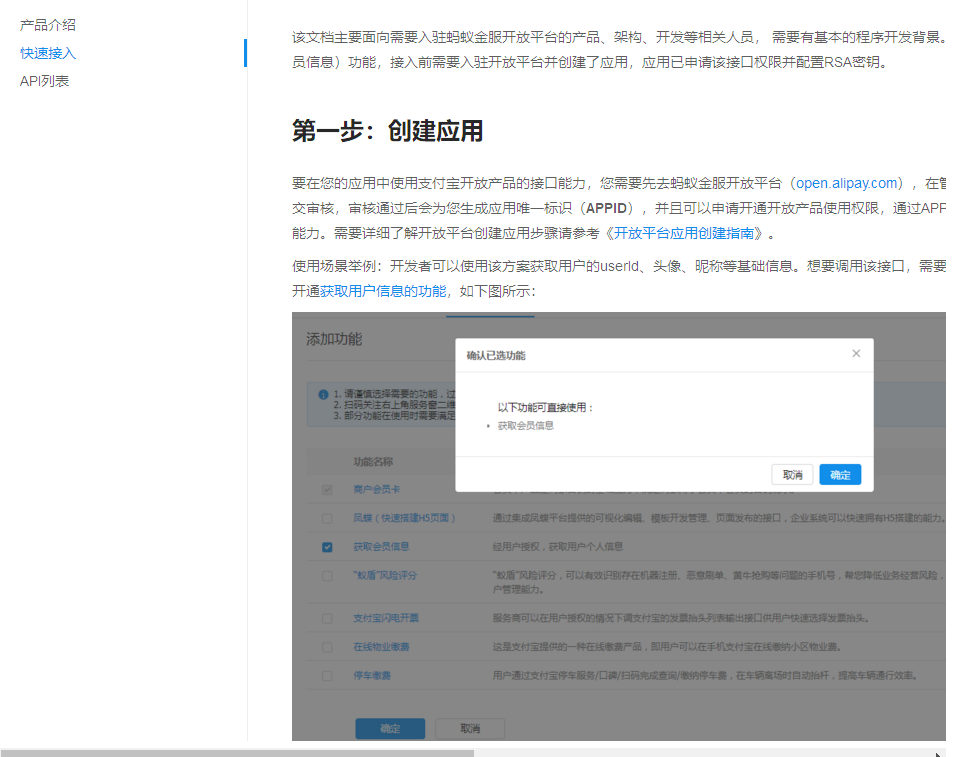Click the horizontal scrollbar thumb
The image size is (953, 757).
coord(237,753)
